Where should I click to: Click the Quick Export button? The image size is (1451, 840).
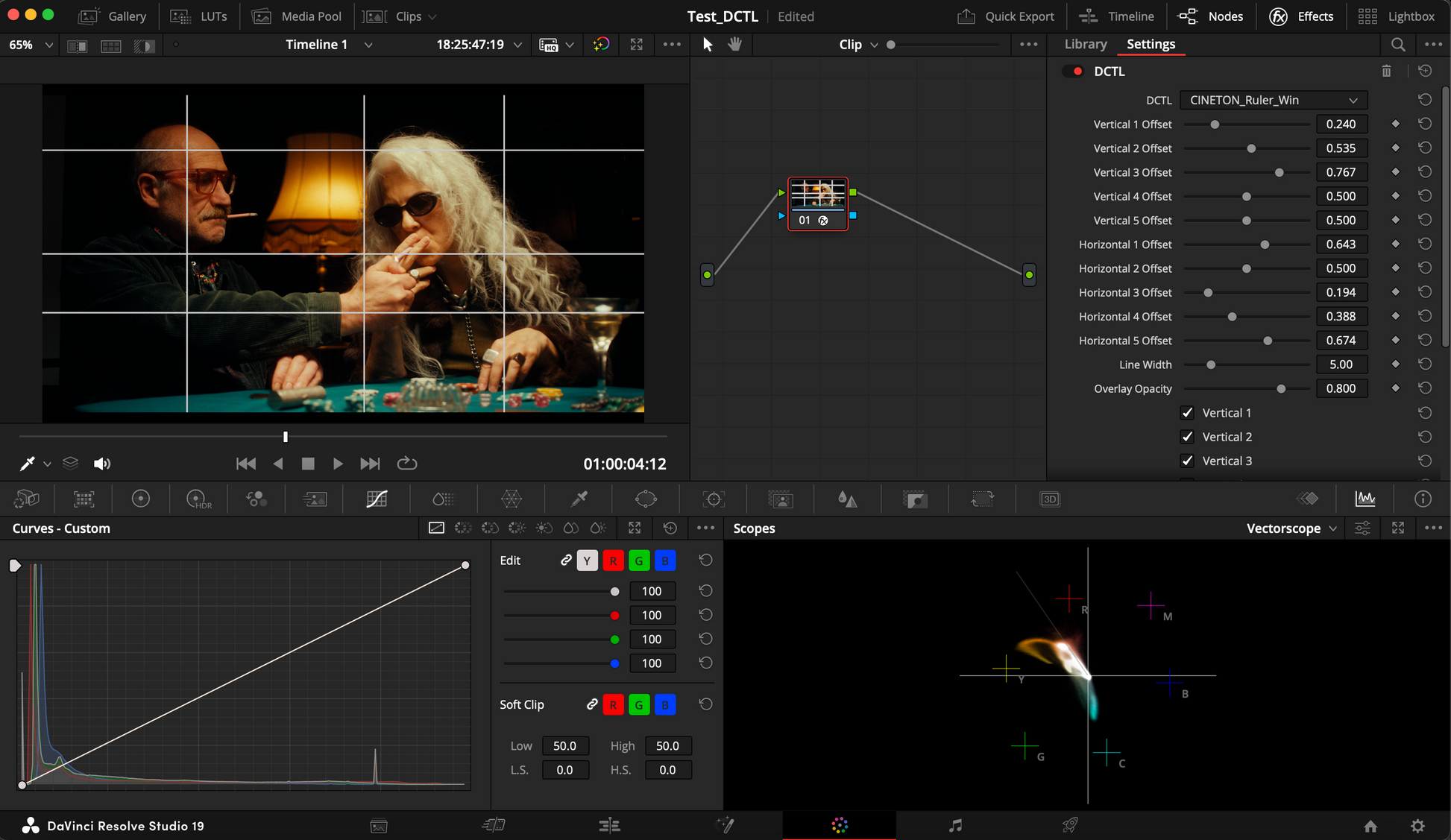click(x=1006, y=16)
